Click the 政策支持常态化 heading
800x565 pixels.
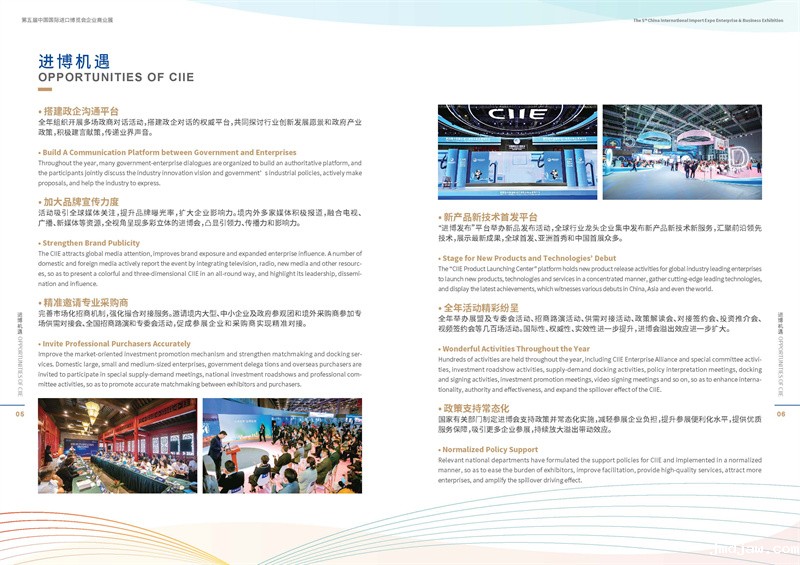[x=474, y=409]
